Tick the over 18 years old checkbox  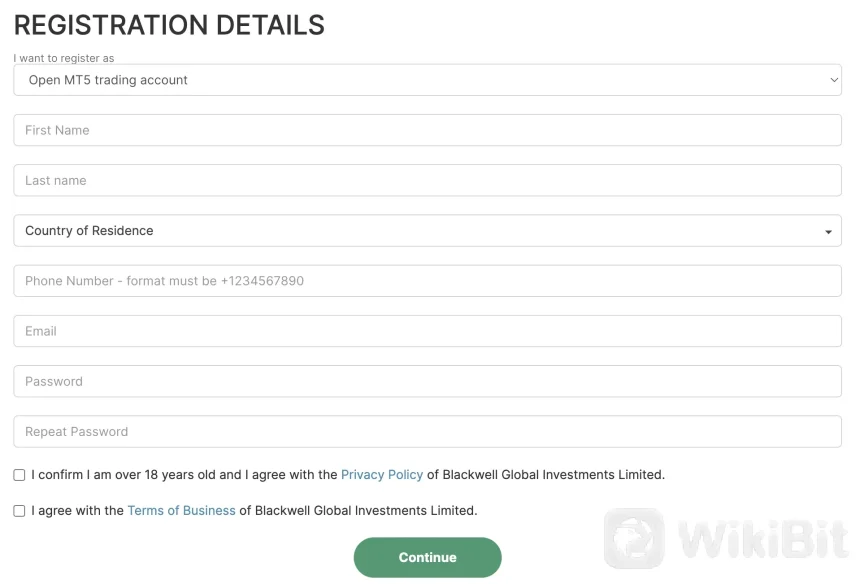click(x=19, y=475)
